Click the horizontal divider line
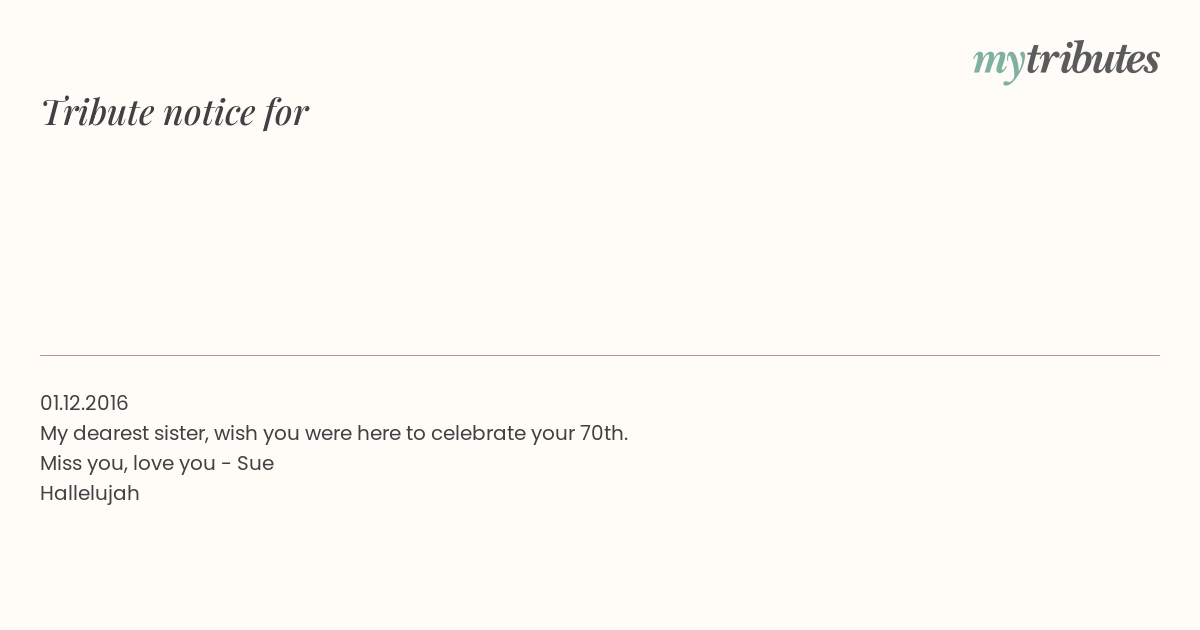 click(x=600, y=355)
